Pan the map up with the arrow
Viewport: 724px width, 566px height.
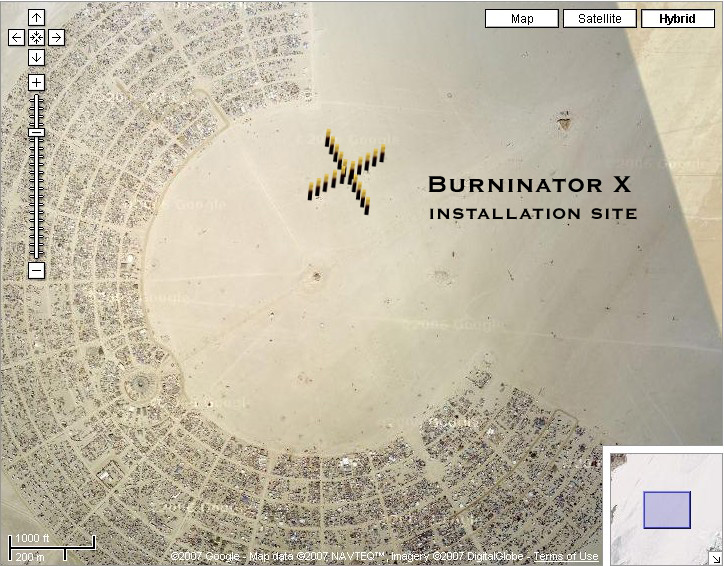pos(36,18)
